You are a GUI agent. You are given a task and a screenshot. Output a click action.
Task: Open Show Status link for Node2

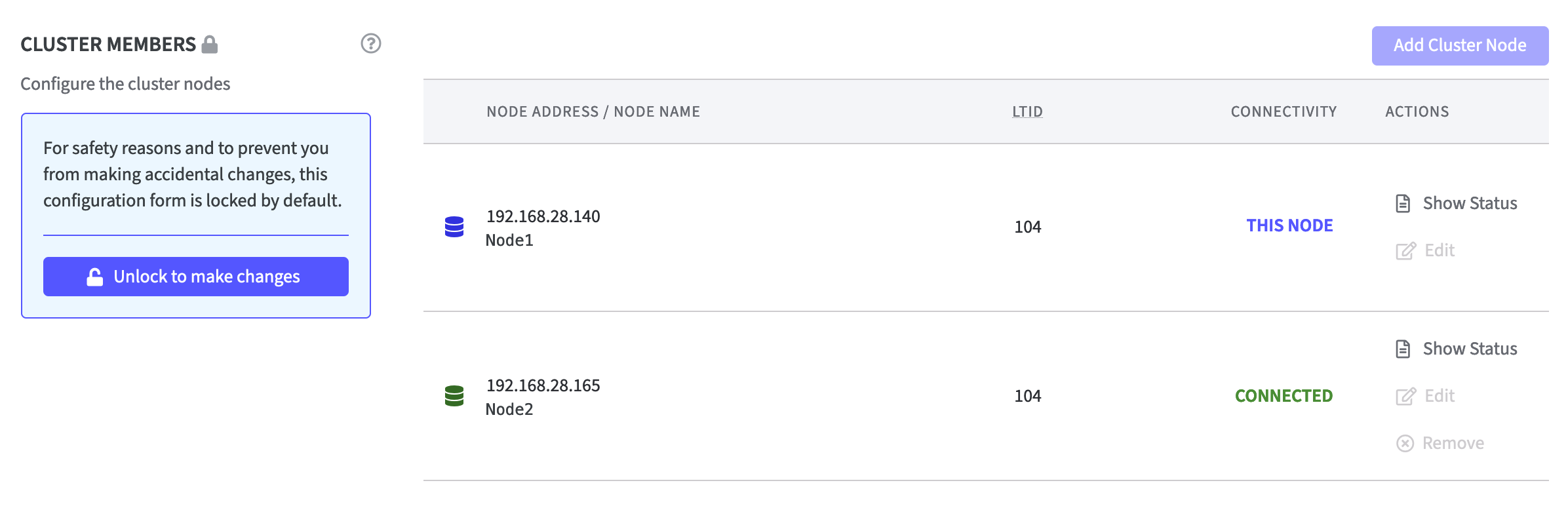[x=1470, y=349]
